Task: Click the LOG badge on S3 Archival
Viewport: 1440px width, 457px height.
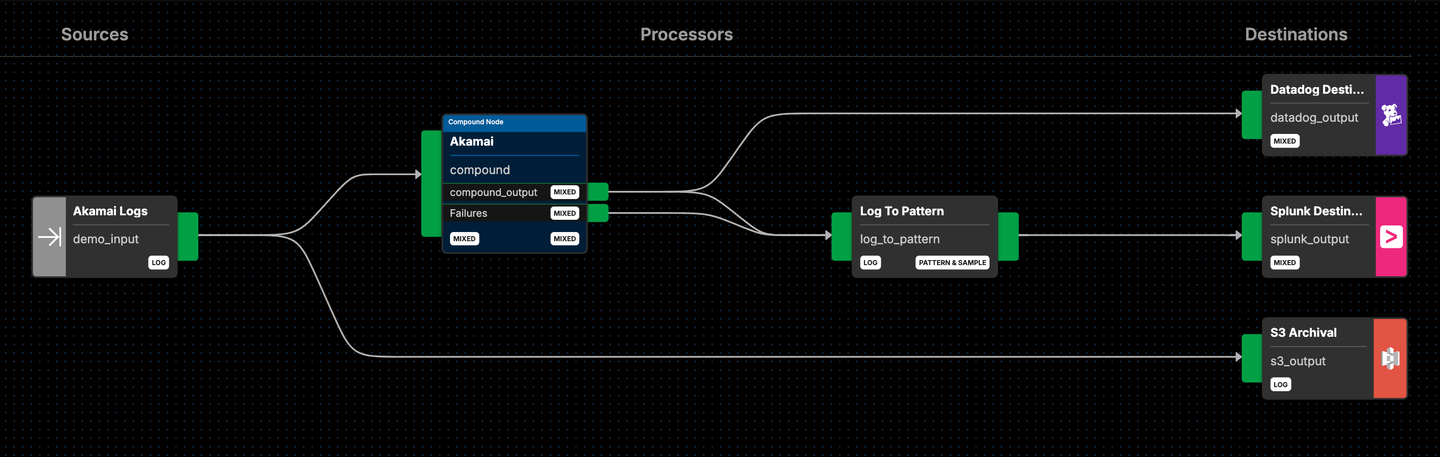Action: 1281,385
